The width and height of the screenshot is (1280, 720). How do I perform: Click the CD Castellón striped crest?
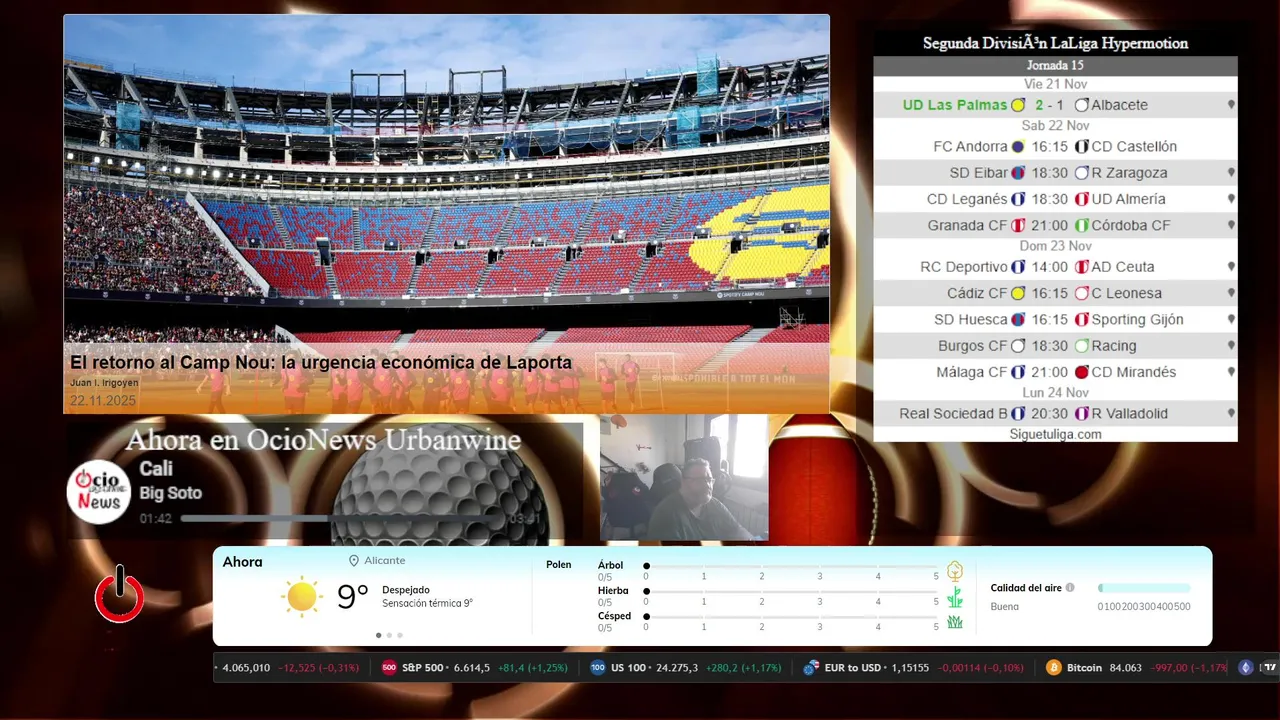(1081, 146)
